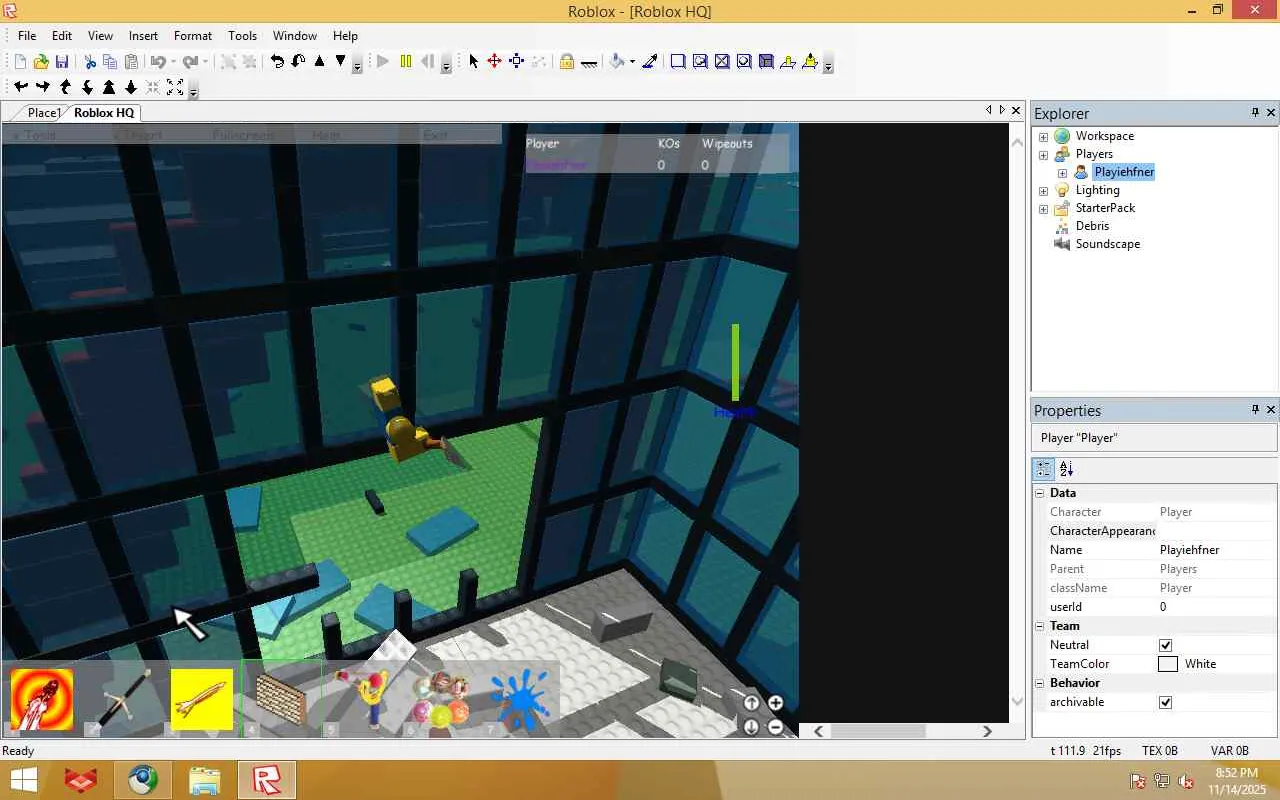
Task: Click the in-game Help button
Action: 326,135
